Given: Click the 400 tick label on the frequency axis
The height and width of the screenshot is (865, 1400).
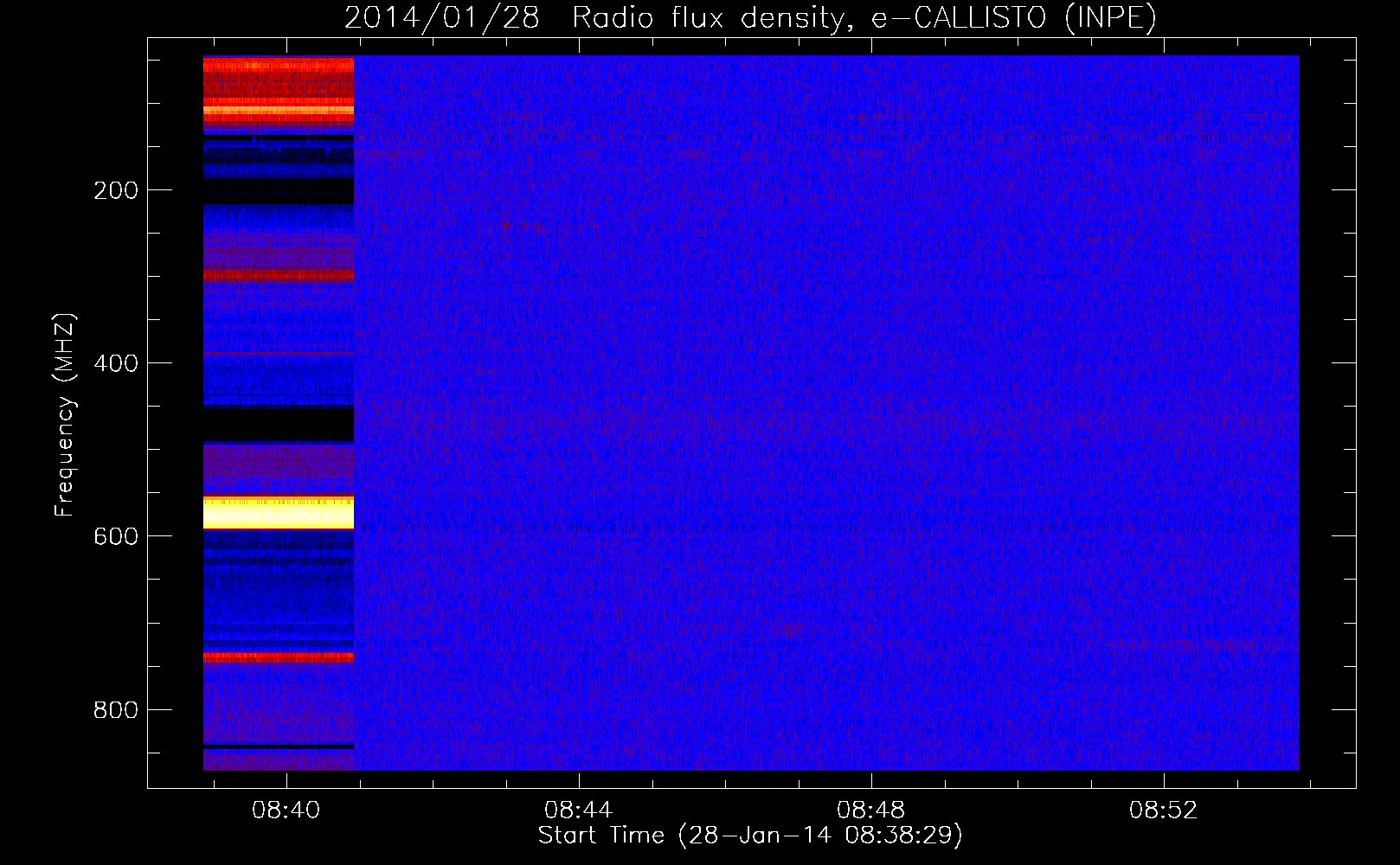Looking at the screenshot, I should click(x=116, y=363).
